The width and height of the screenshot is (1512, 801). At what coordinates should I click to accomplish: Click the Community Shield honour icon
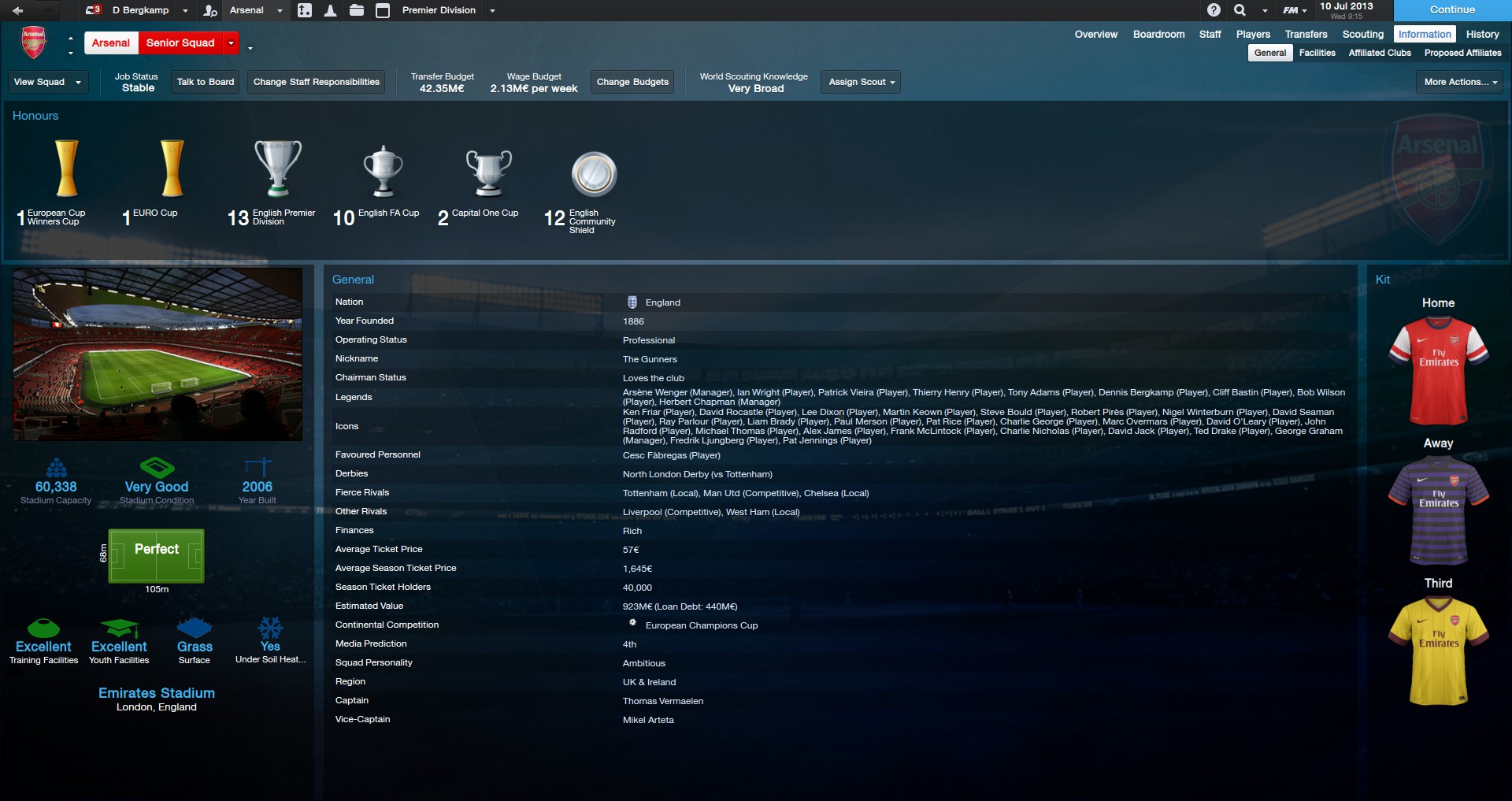(594, 174)
